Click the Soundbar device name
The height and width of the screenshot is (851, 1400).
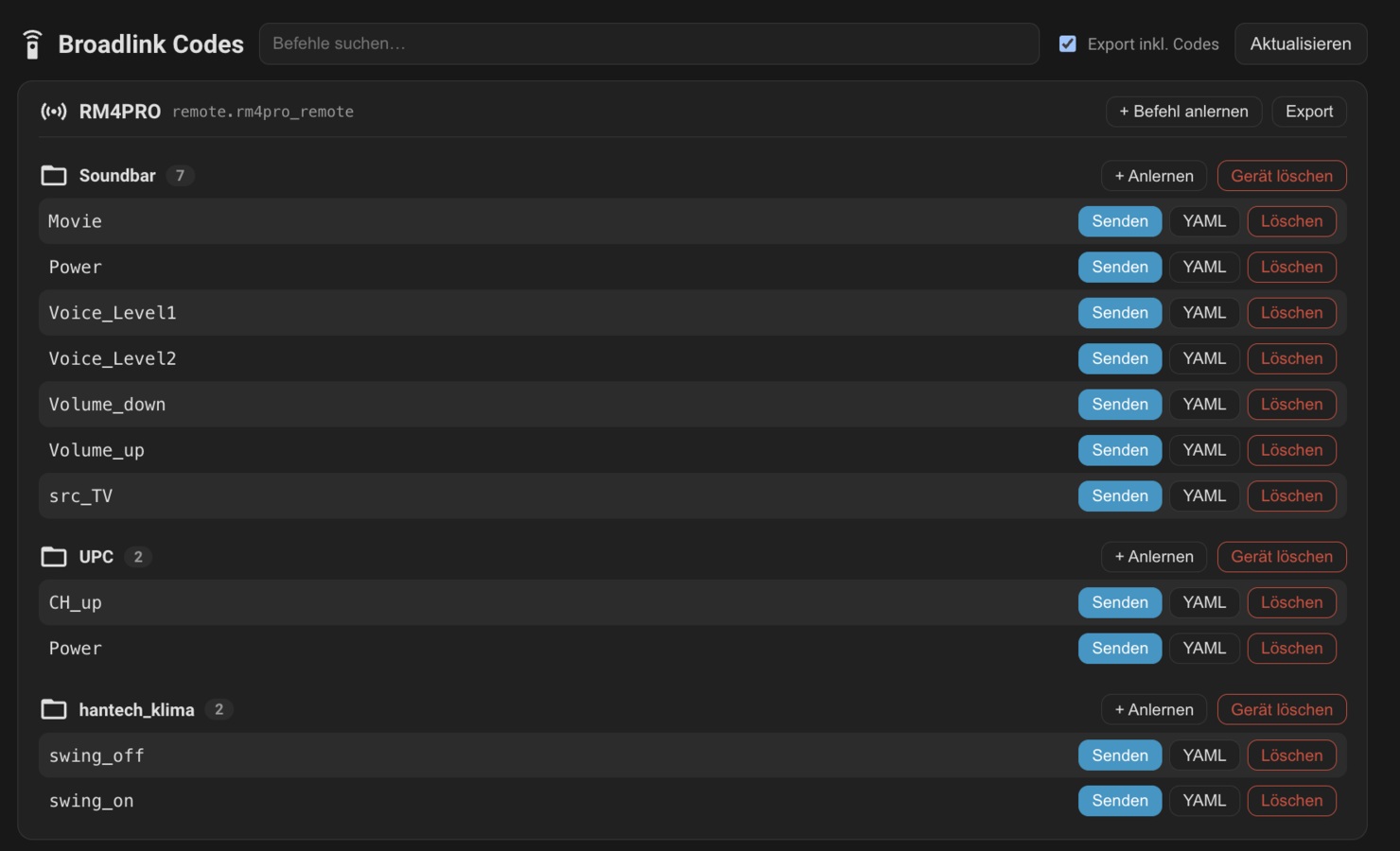tap(117, 176)
